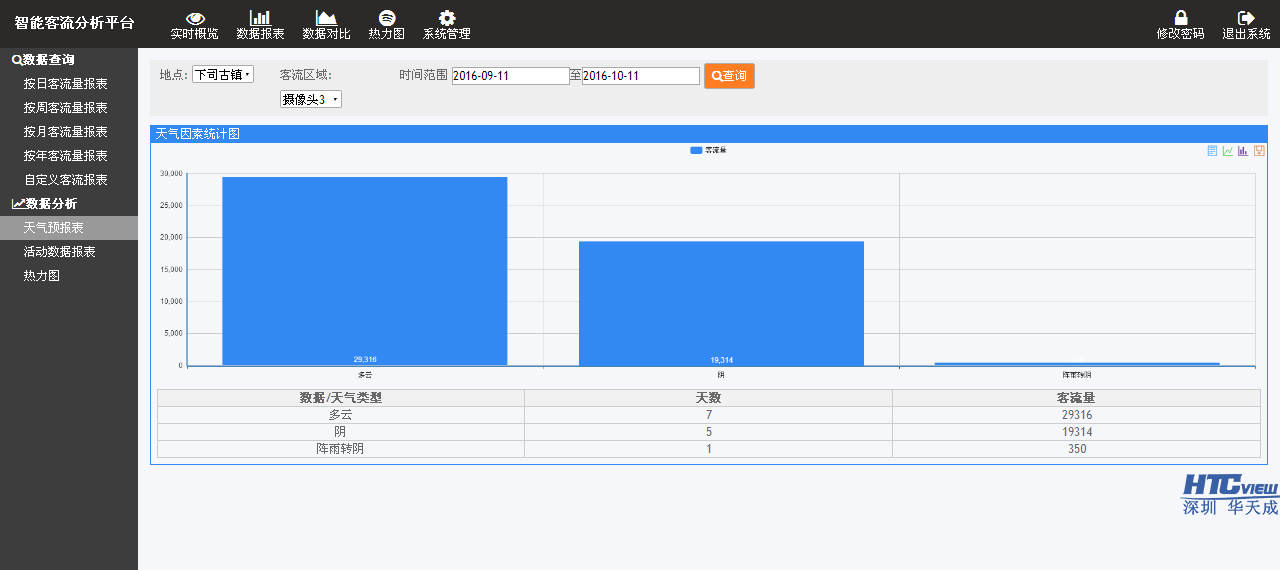Switch chart to bar view
This screenshot has height=570, width=1280.
pos(1243,151)
